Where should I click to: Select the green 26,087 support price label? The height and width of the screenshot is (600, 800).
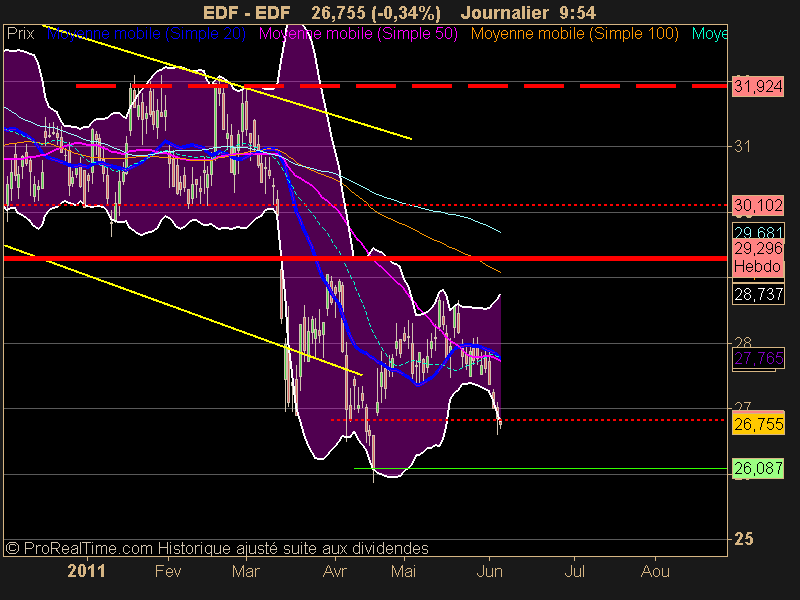coord(758,468)
